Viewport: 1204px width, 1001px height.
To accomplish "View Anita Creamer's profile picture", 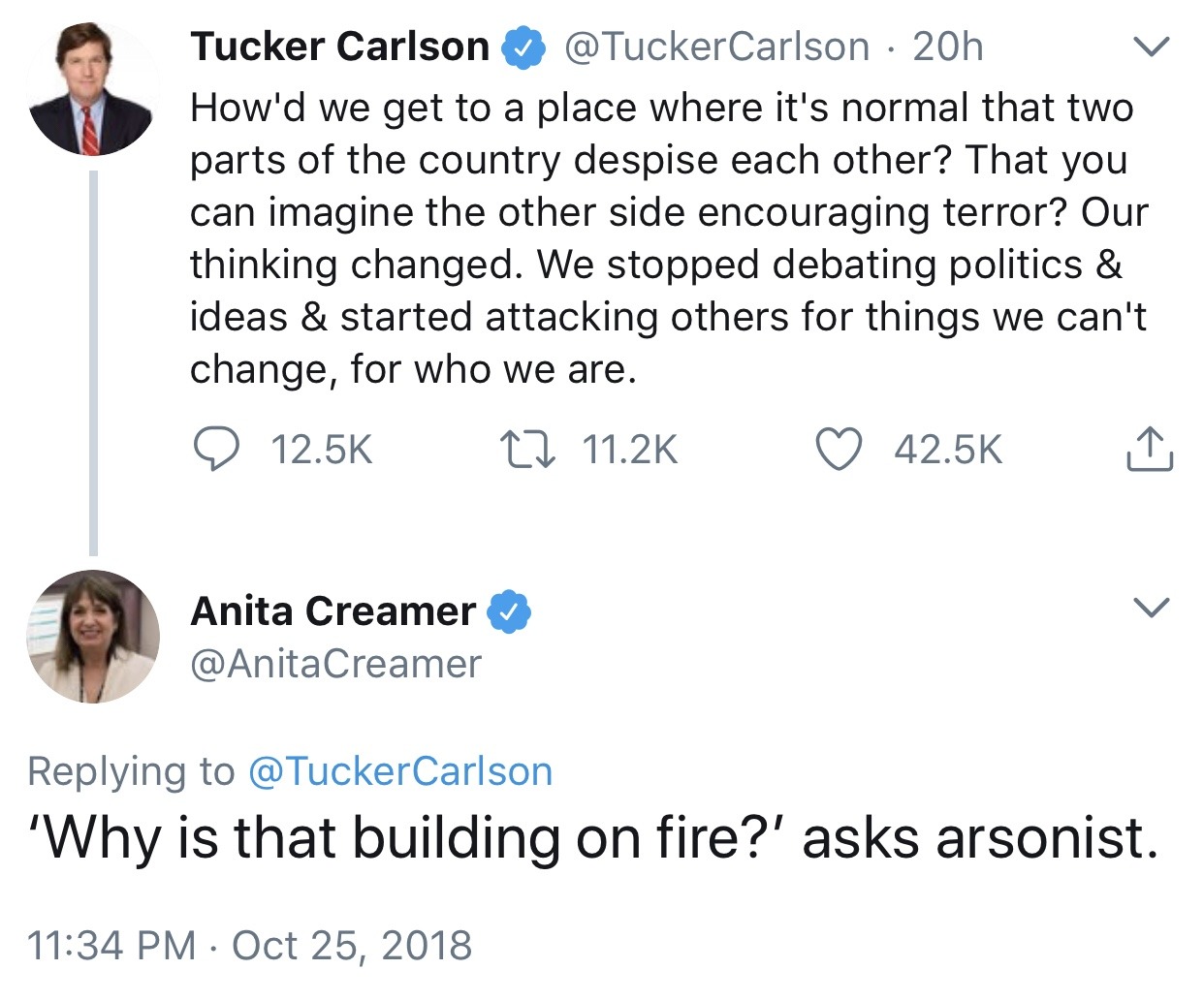I will [x=93, y=637].
